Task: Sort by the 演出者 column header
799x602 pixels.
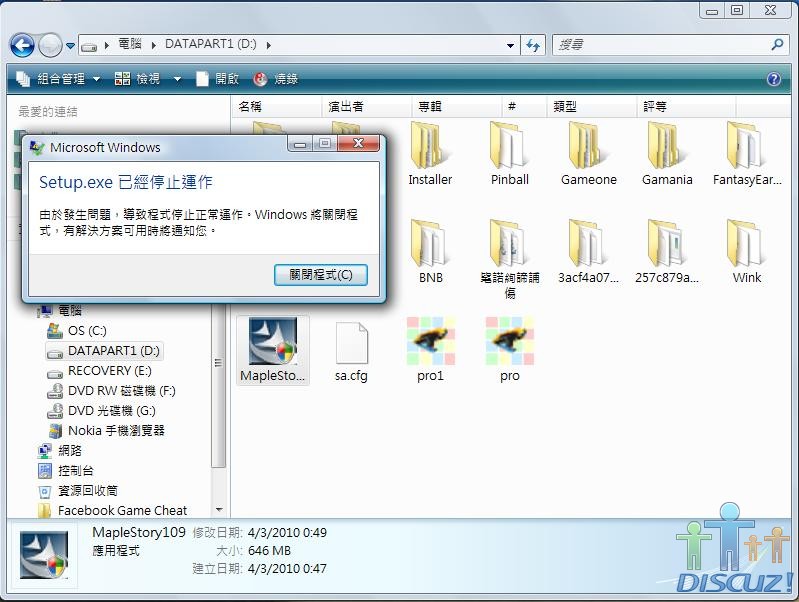Action: [x=367, y=107]
